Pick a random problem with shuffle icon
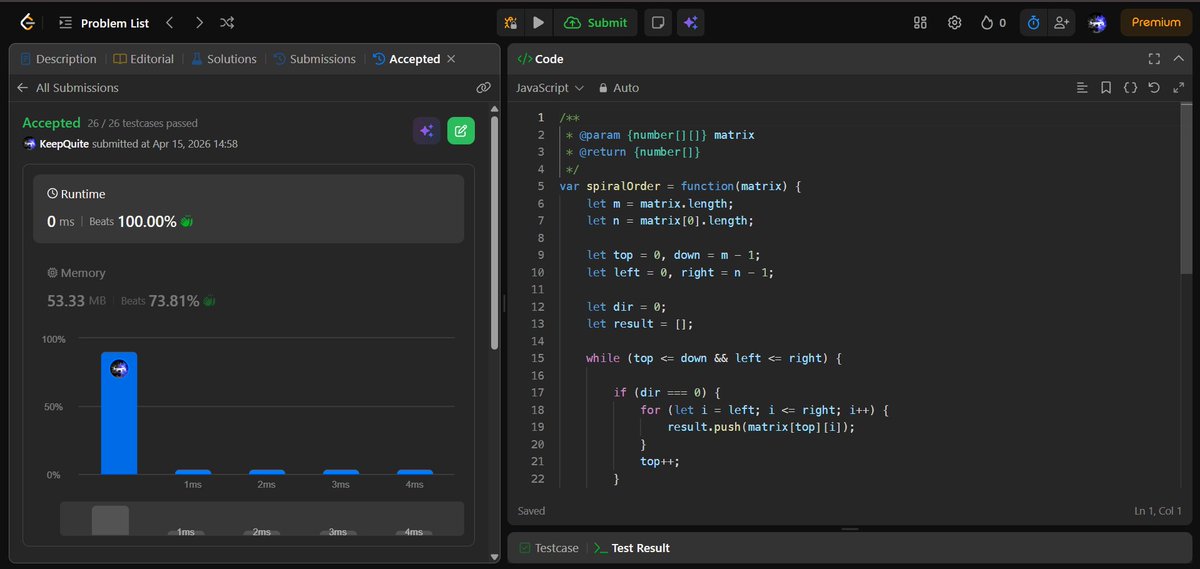Image resolution: width=1200 pixels, height=569 pixels. pos(228,22)
